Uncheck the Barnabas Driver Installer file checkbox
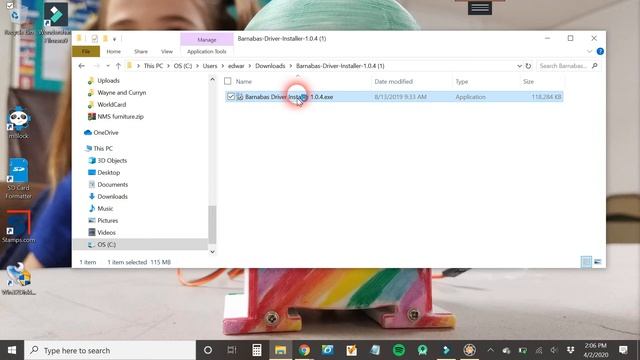The image size is (640, 360). coord(231,97)
